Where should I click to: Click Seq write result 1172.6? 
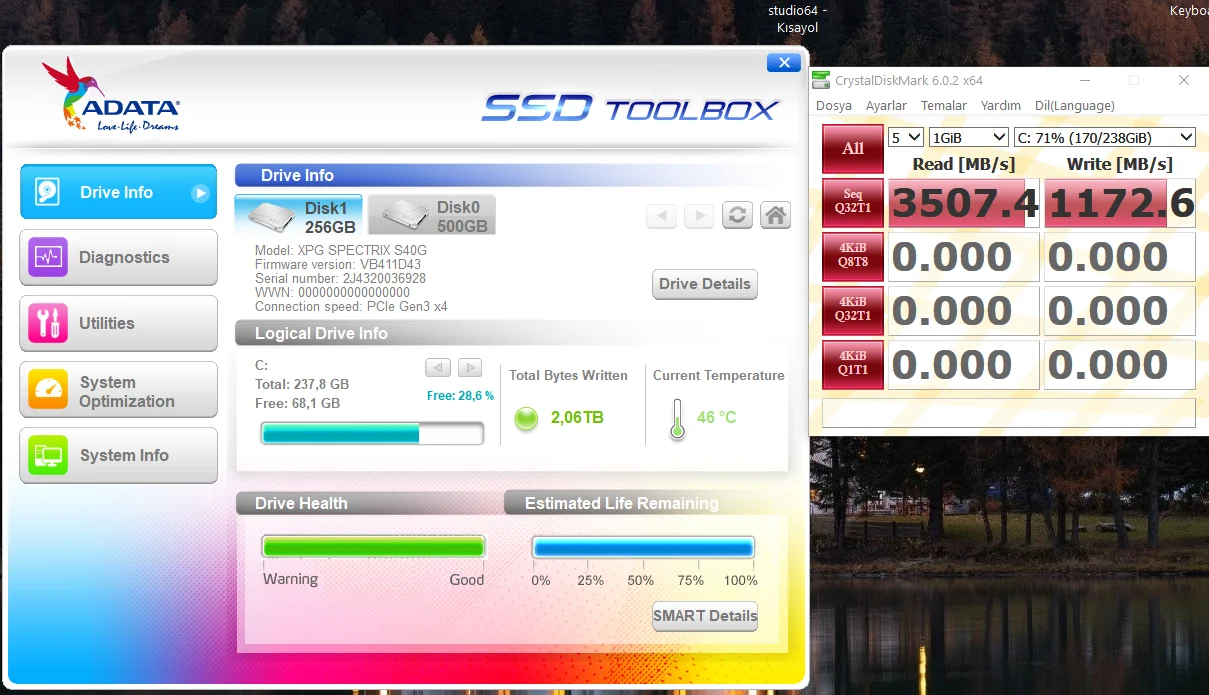tap(1120, 203)
